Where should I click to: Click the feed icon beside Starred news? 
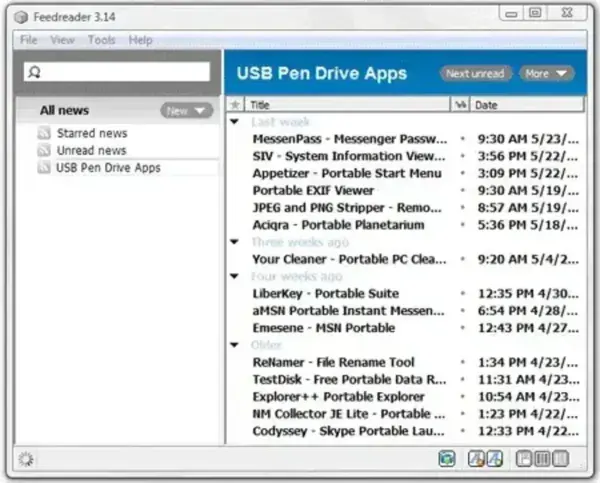(44, 133)
